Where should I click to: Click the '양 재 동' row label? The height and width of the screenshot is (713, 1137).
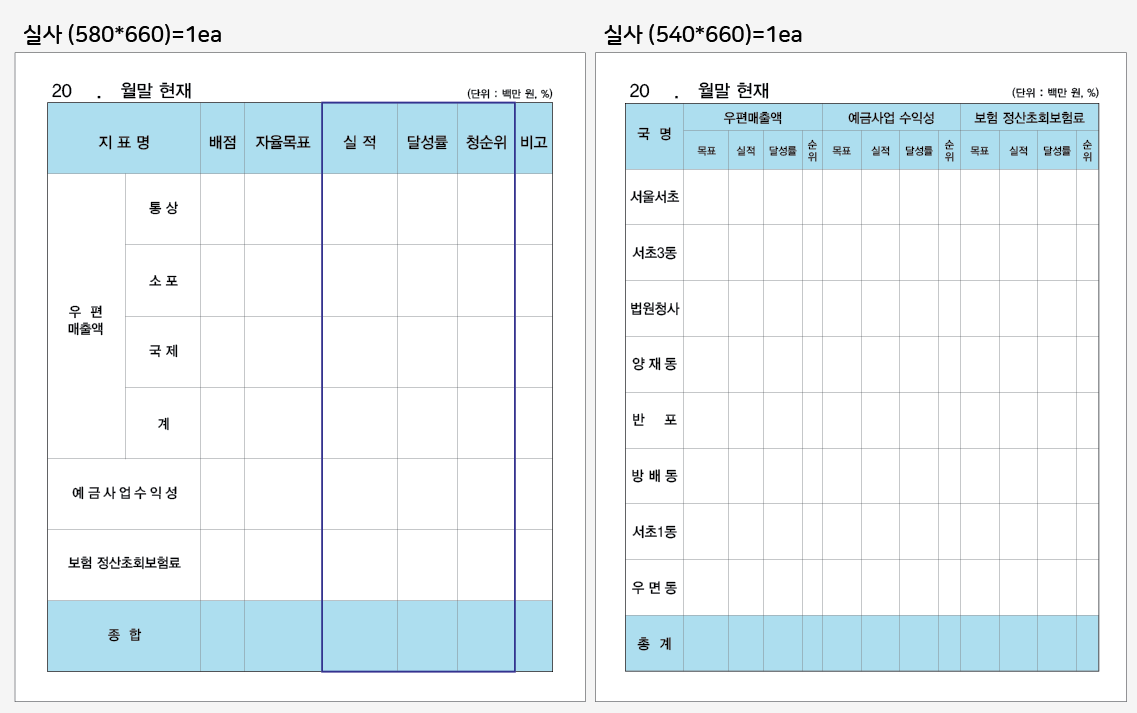click(655, 364)
